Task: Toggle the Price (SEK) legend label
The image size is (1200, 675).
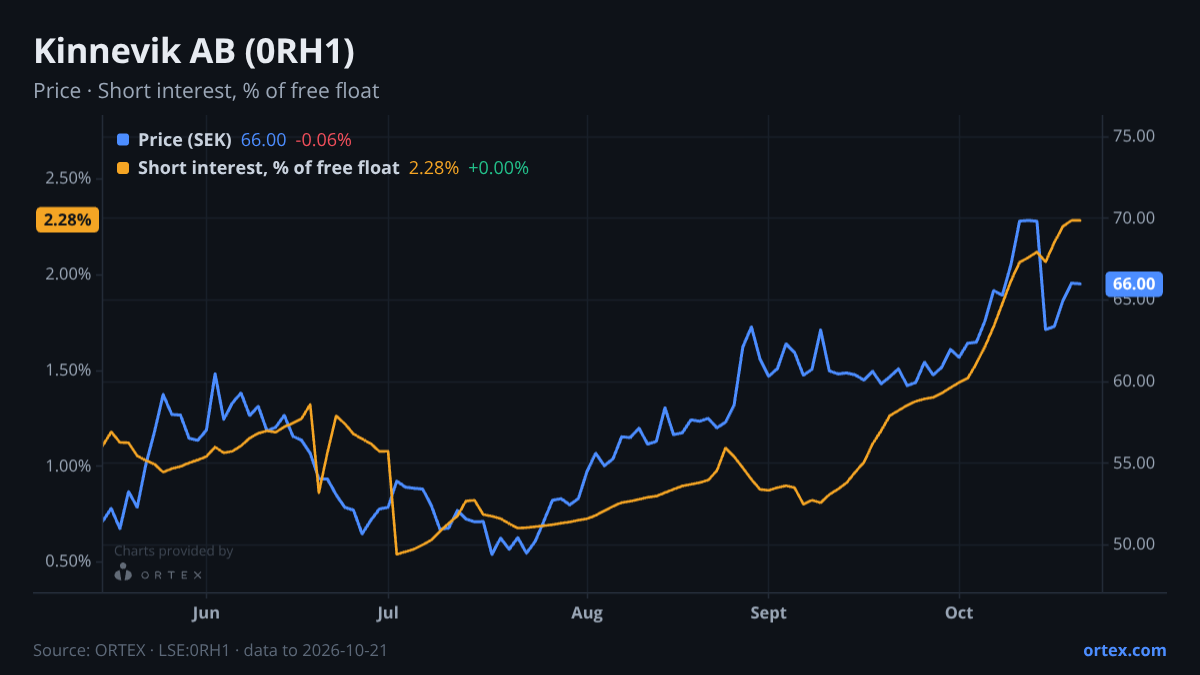Action: [x=185, y=140]
